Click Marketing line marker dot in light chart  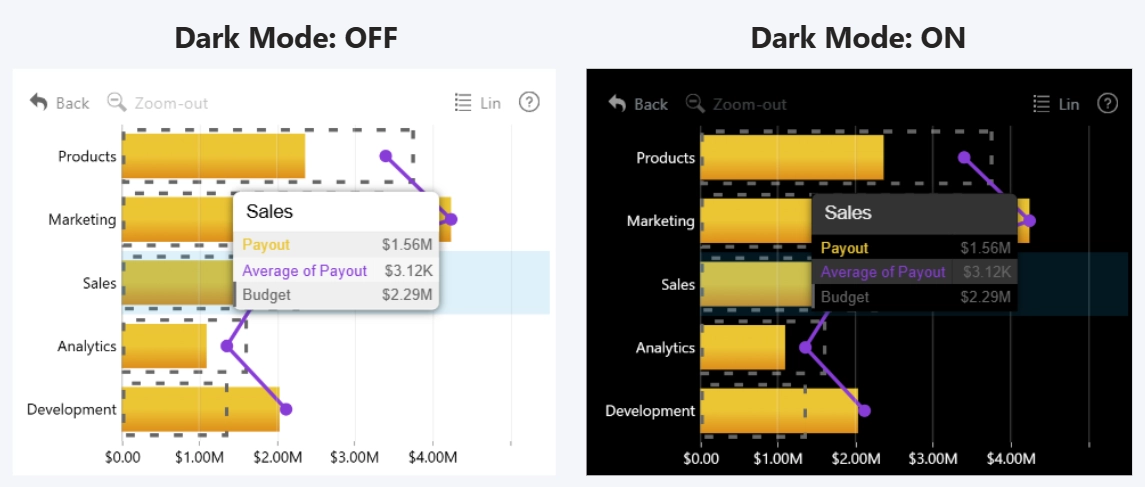pos(451,219)
